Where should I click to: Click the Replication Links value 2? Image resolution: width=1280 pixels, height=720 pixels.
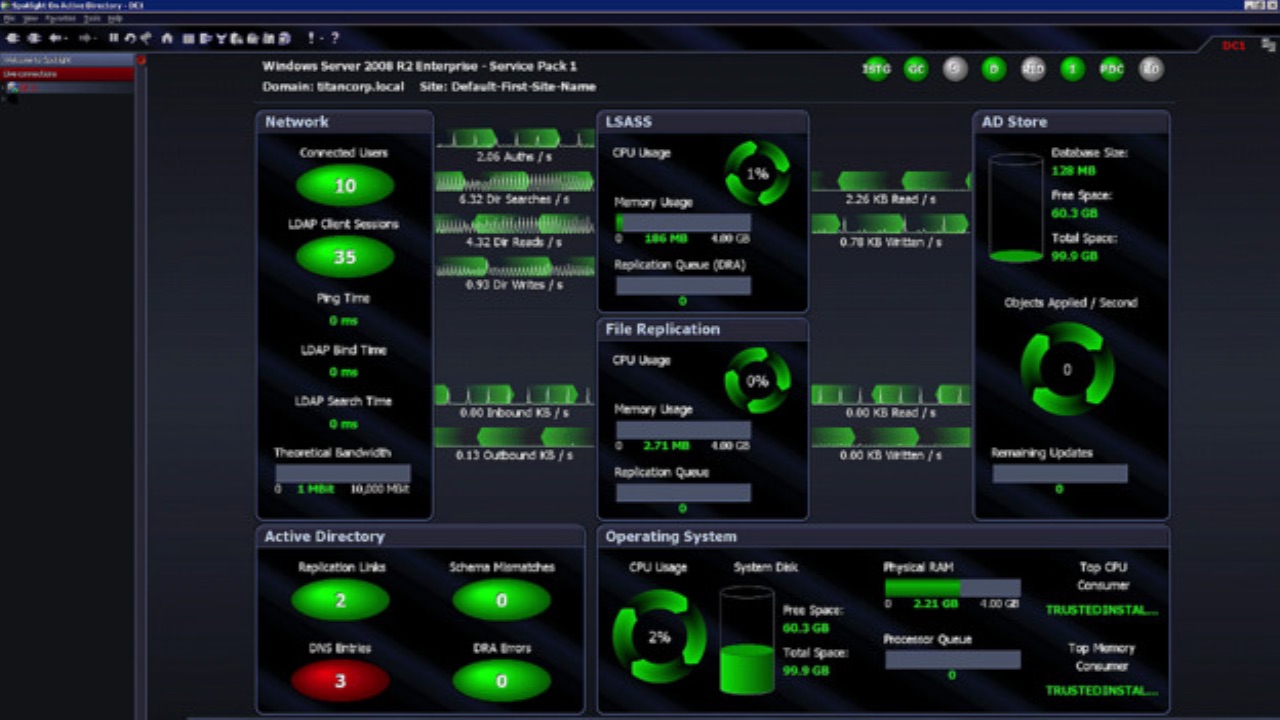pyautogui.click(x=340, y=600)
